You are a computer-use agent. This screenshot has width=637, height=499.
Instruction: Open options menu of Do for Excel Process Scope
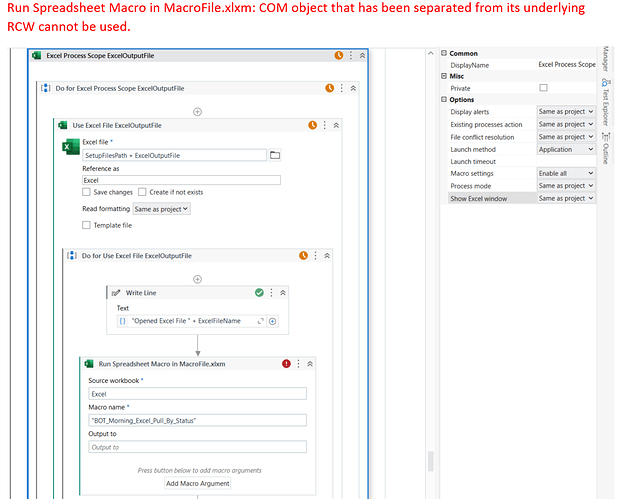coord(342,88)
